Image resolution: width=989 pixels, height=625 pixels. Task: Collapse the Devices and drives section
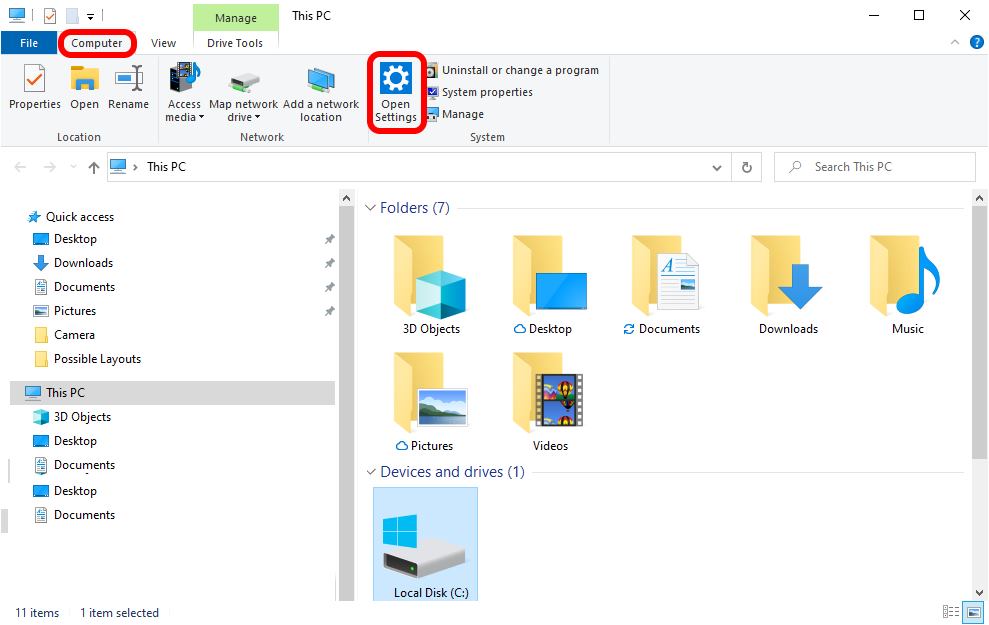[x=372, y=471]
